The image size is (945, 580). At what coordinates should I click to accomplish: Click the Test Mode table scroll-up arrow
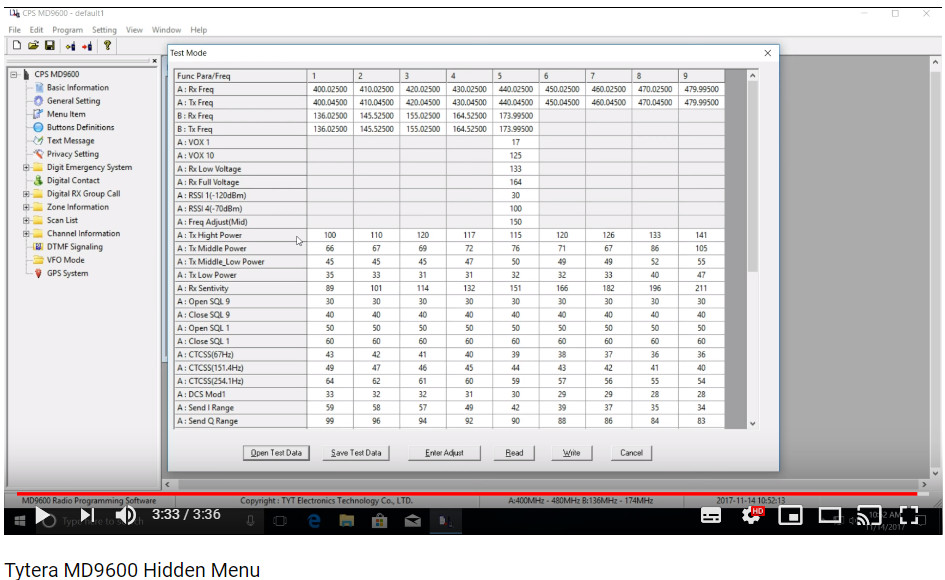[752, 75]
